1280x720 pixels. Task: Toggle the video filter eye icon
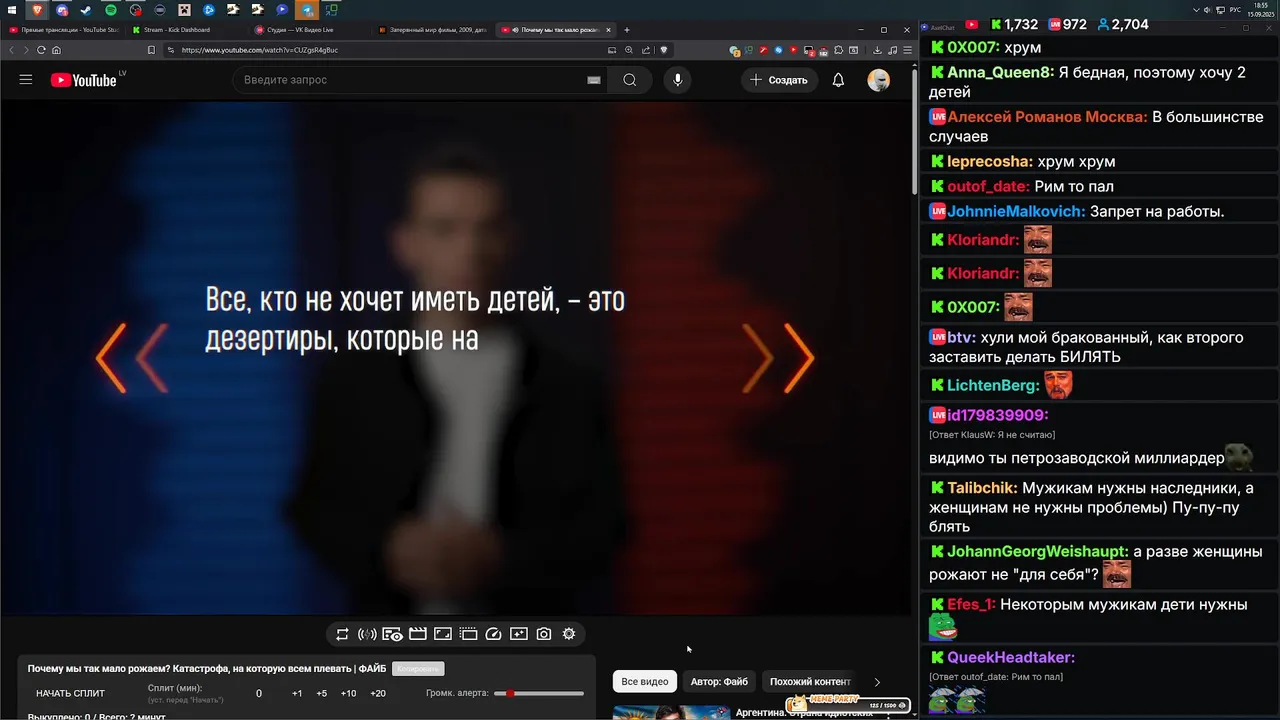(x=392, y=634)
